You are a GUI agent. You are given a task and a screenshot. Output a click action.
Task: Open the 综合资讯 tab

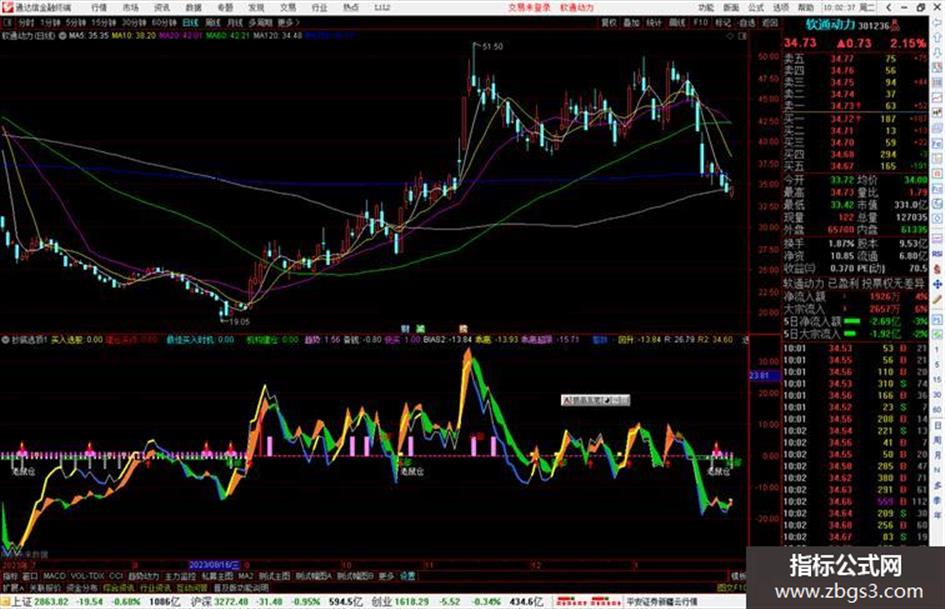[x=119, y=588]
